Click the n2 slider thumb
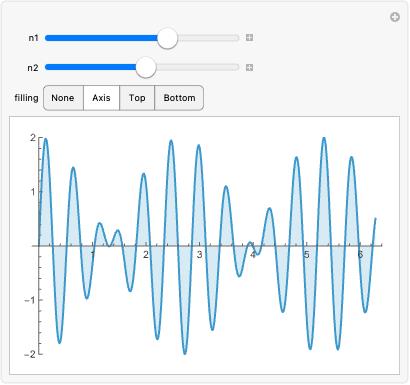 146,67
